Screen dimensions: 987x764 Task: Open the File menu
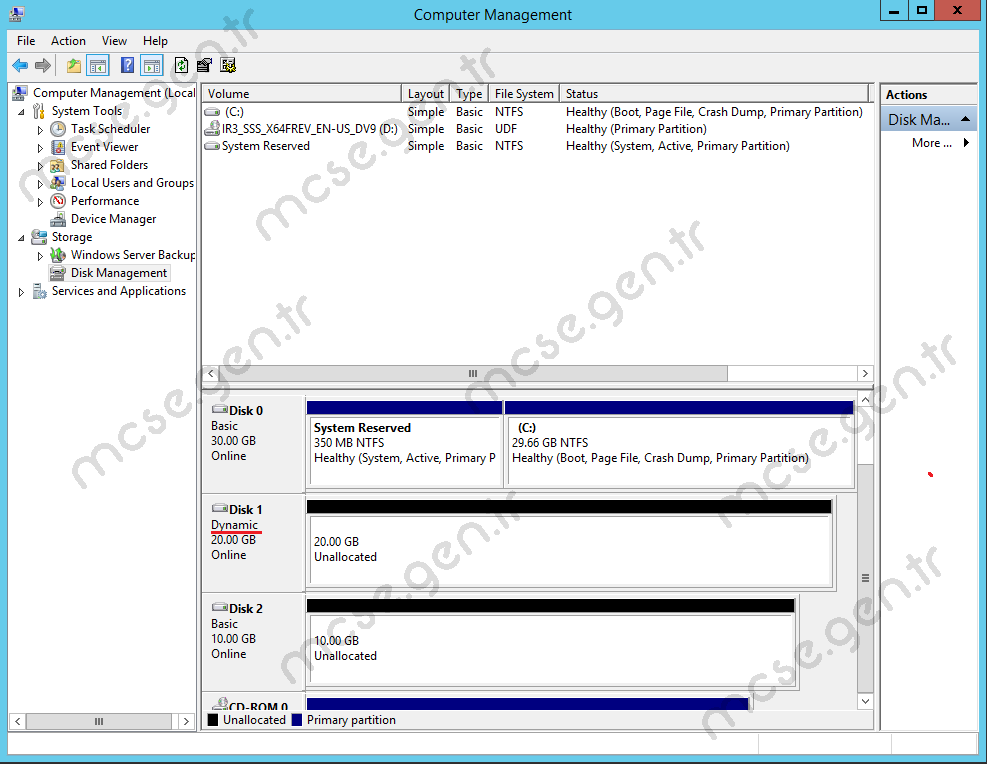[x=26, y=41]
